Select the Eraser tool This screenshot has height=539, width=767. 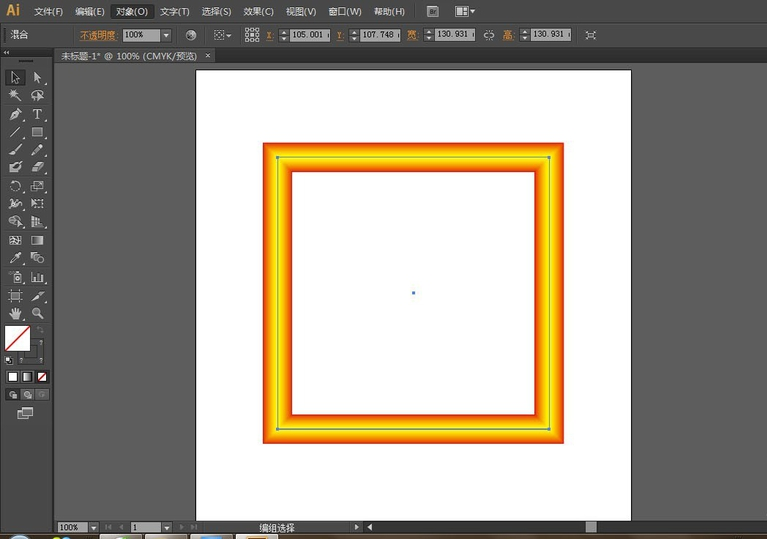[x=37, y=167]
